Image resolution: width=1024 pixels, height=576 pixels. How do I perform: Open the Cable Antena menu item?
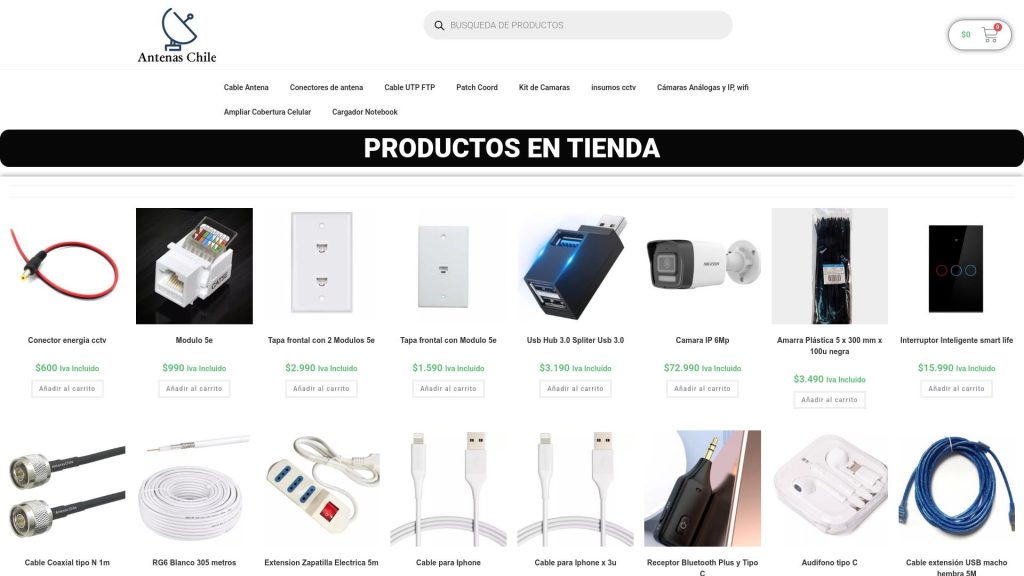[x=246, y=88]
